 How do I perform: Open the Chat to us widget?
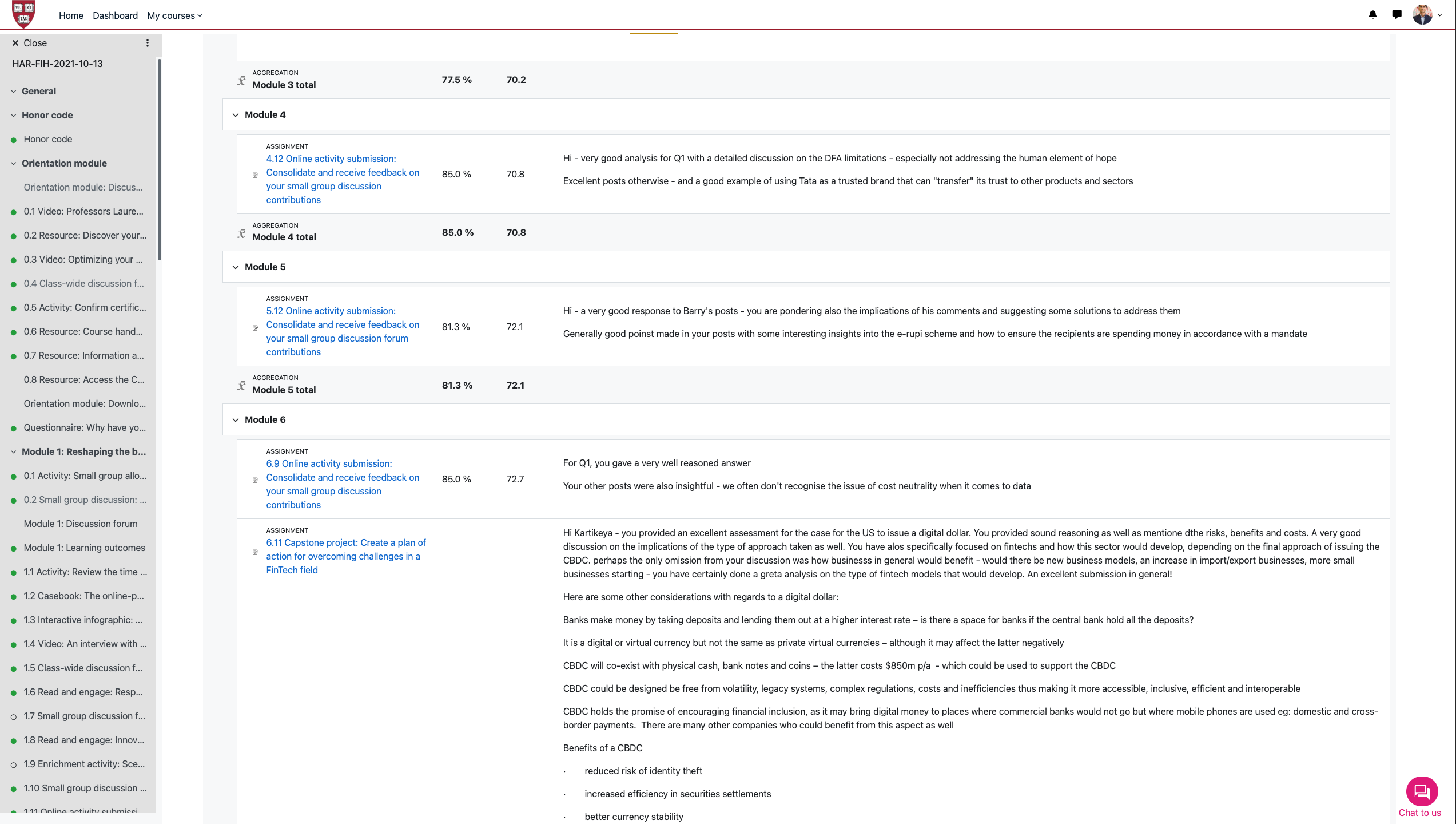point(1422,793)
